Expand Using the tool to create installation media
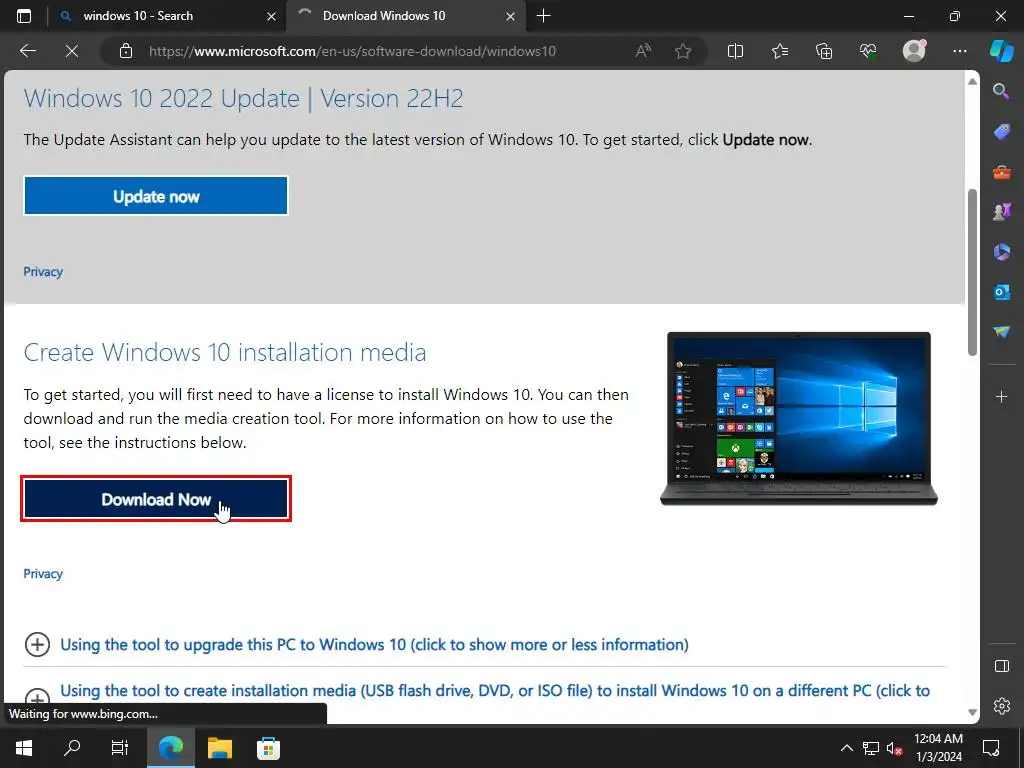 (x=495, y=691)
